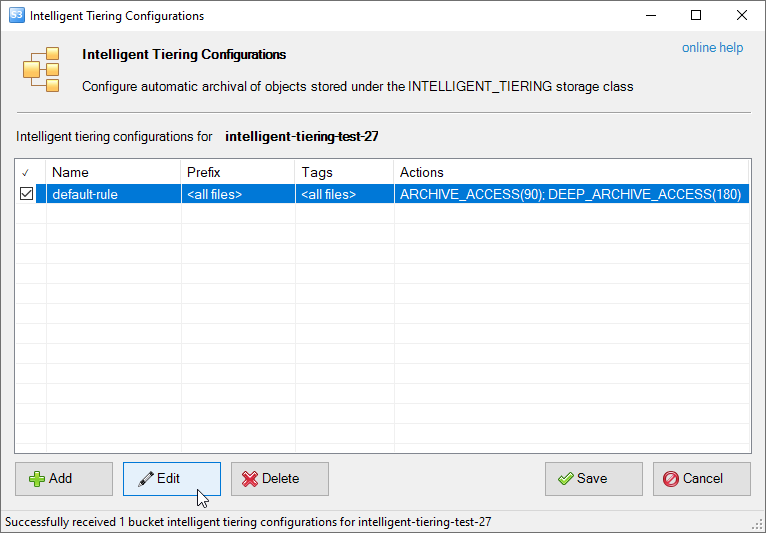The image size is (766, 533).
Task: Click the checkmark column header
Action: pyautogui.click(x=30, y=172)
